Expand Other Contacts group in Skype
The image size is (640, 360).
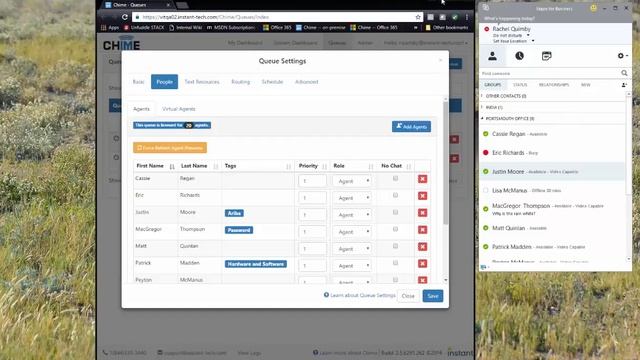coord(482,96)
